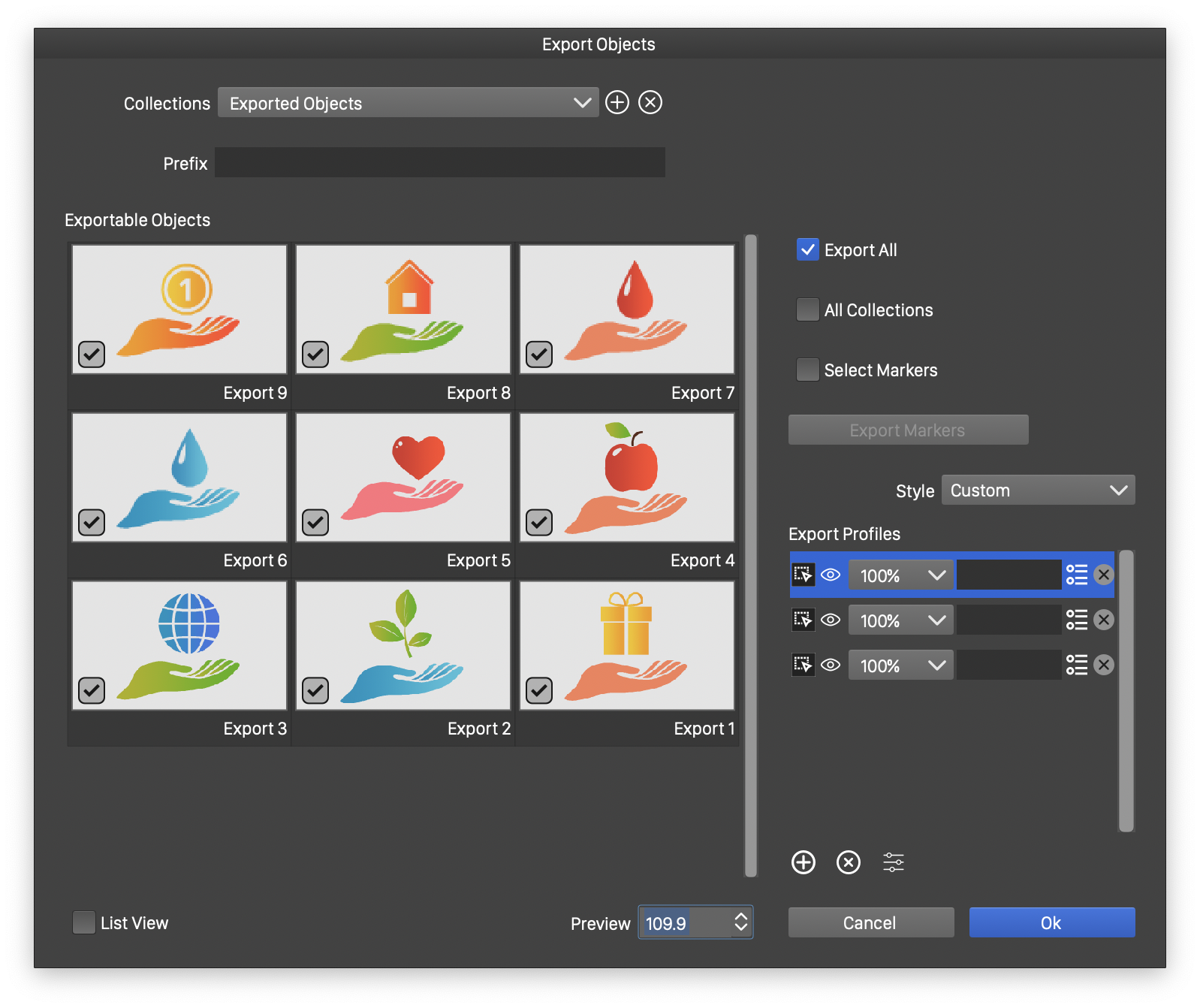Enable the List View checkbox

pos(84,922)
